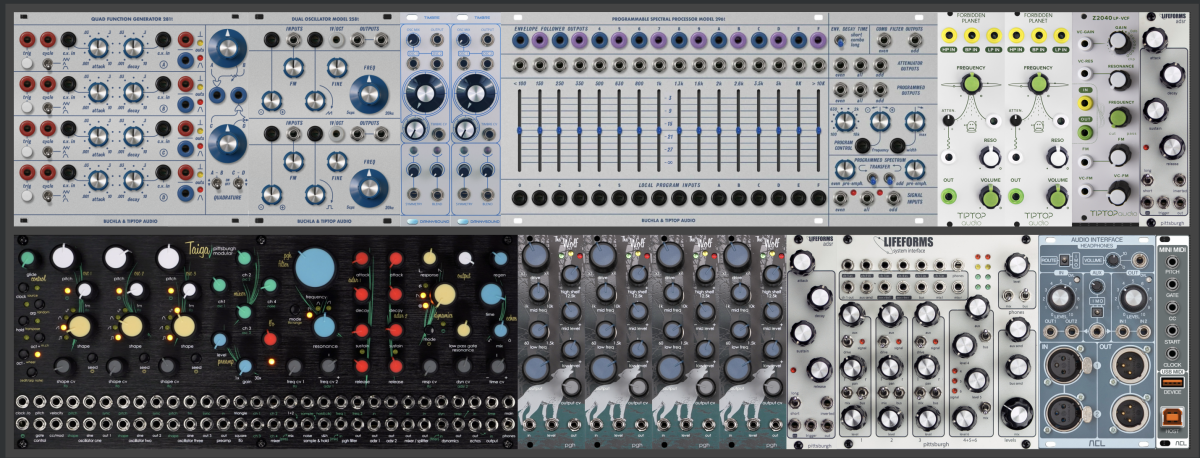1200x458 pixels.
Task: Click the yellow IN jack on Z2040
Action: pyautogui.click(x=1085, y=103)
